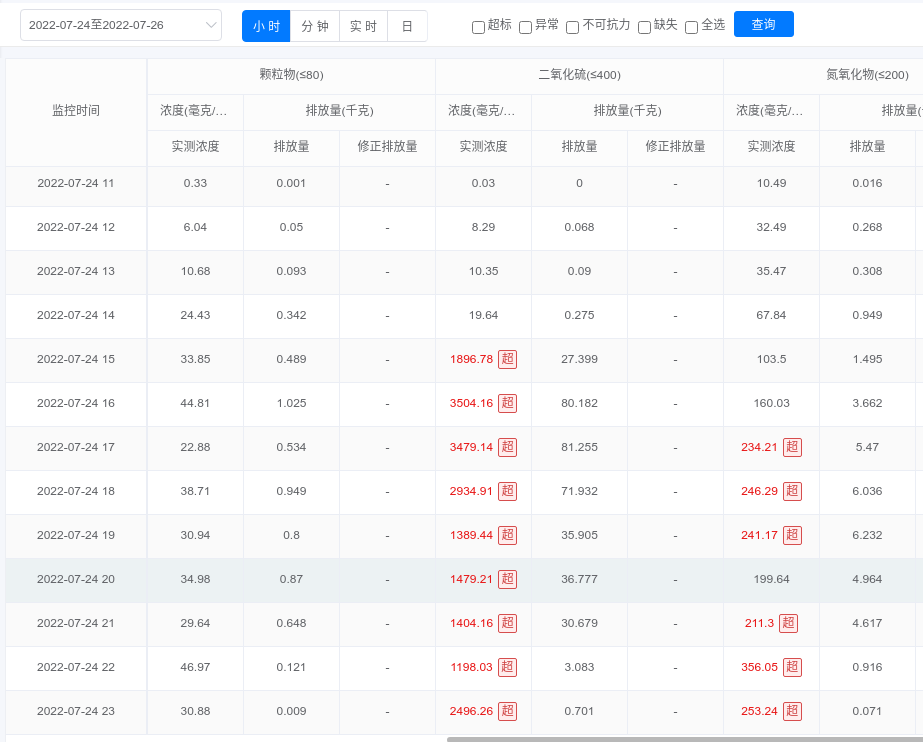Viewport: 923px width, 742px height.
Task: Select the row 2022-07-24 17
Action: pyautogui.click(x=464, y=447)
